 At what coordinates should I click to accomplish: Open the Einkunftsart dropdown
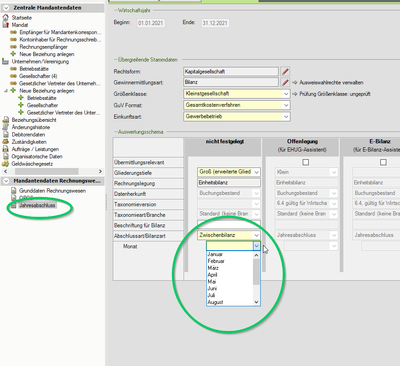[286, 117]
